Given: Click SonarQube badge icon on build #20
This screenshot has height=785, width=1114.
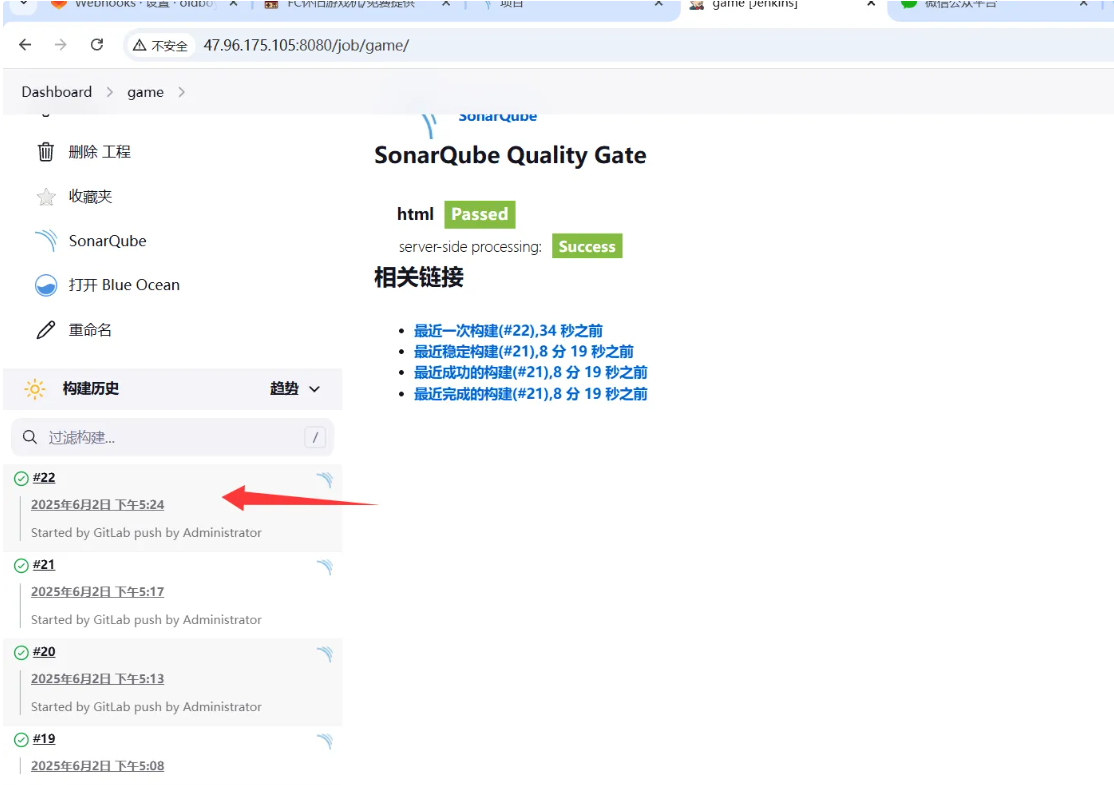Looking at the screenshot, I should click(325, 654).
